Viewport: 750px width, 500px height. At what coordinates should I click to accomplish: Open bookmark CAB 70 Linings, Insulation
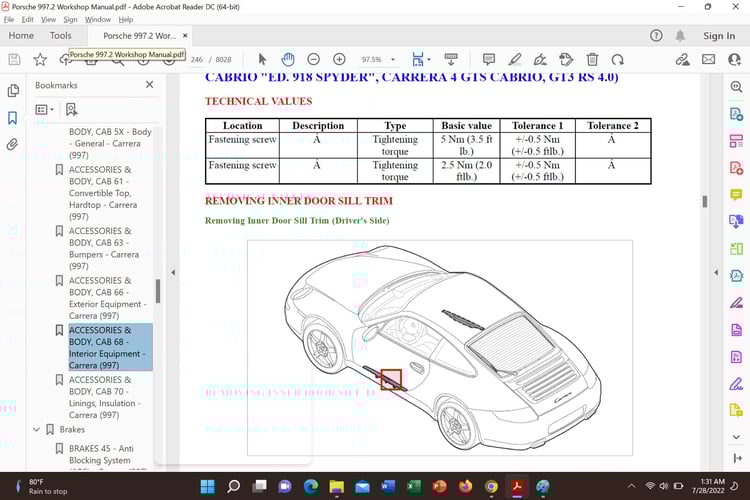tap(105, 397)
